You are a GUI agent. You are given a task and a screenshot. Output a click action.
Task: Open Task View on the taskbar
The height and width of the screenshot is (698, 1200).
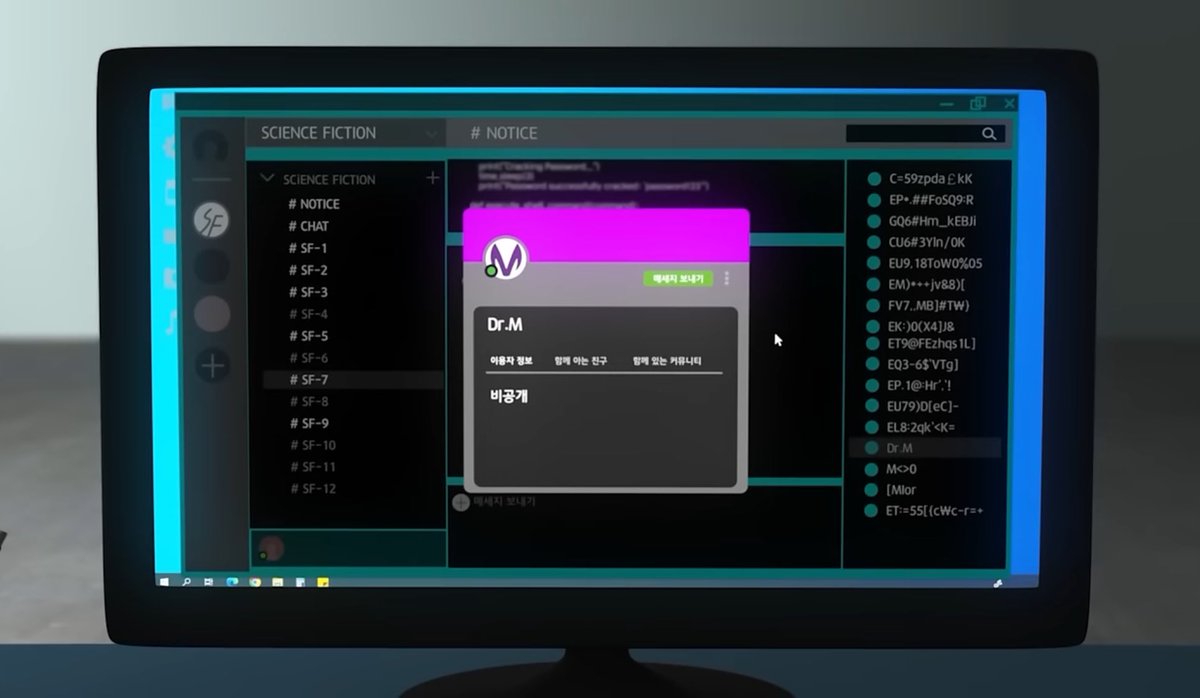click(x=210, y=582)
